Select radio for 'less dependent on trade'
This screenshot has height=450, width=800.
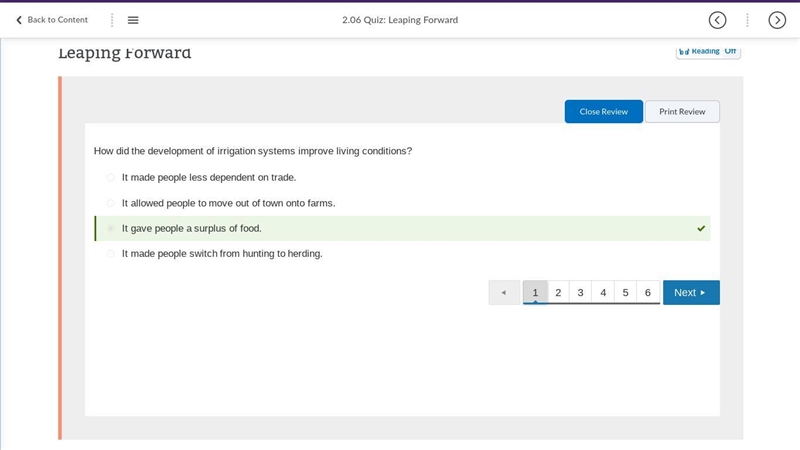110,178
